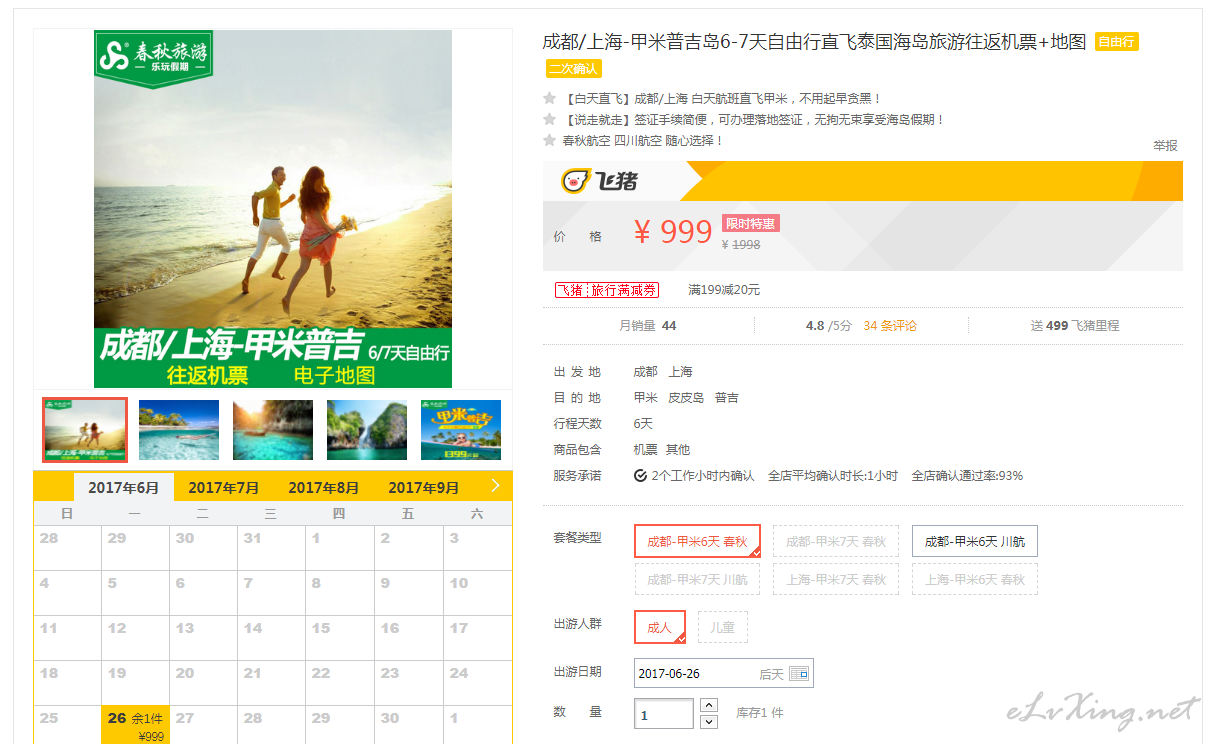Click the 送 499 飞猪里程 mileage text
The width and height of the screenshot is (1211, 744).
coord(1075,326)
